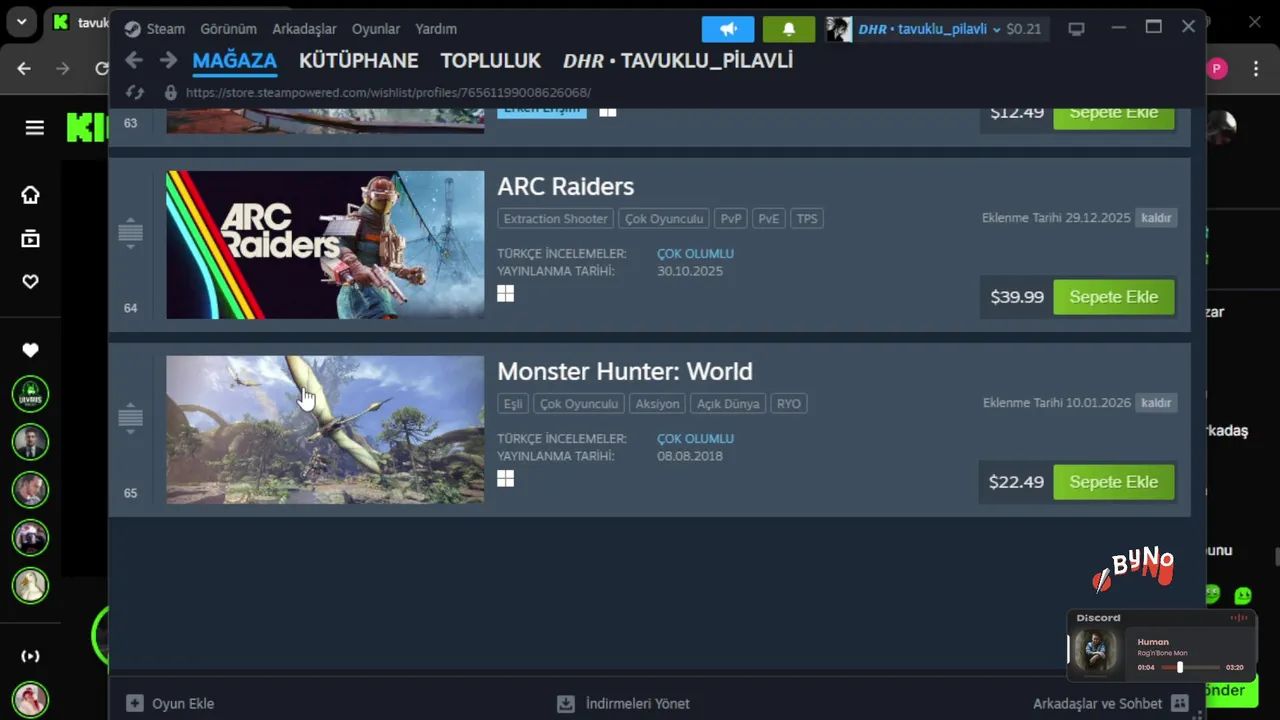The image size is (1280, 720).
Task: Open Monster Hunter ÇOK OLUMLU reviews
Action: (x=695, y=439)
